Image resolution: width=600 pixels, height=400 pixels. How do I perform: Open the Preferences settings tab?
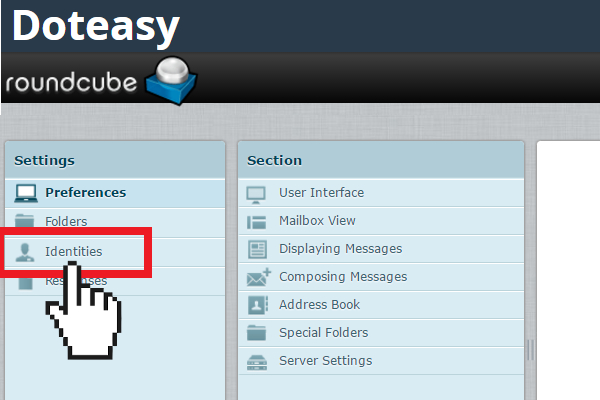click(x=115, y=193)
